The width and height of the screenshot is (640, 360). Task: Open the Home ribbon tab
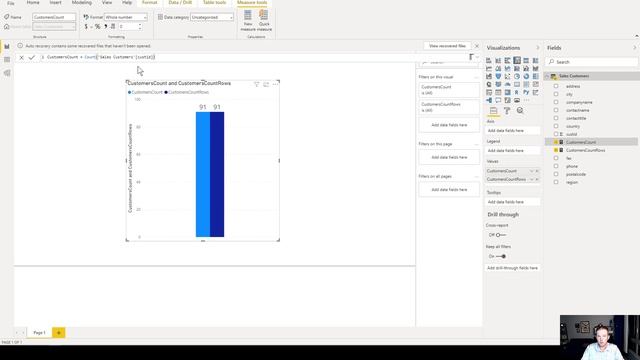pos(33,2)
